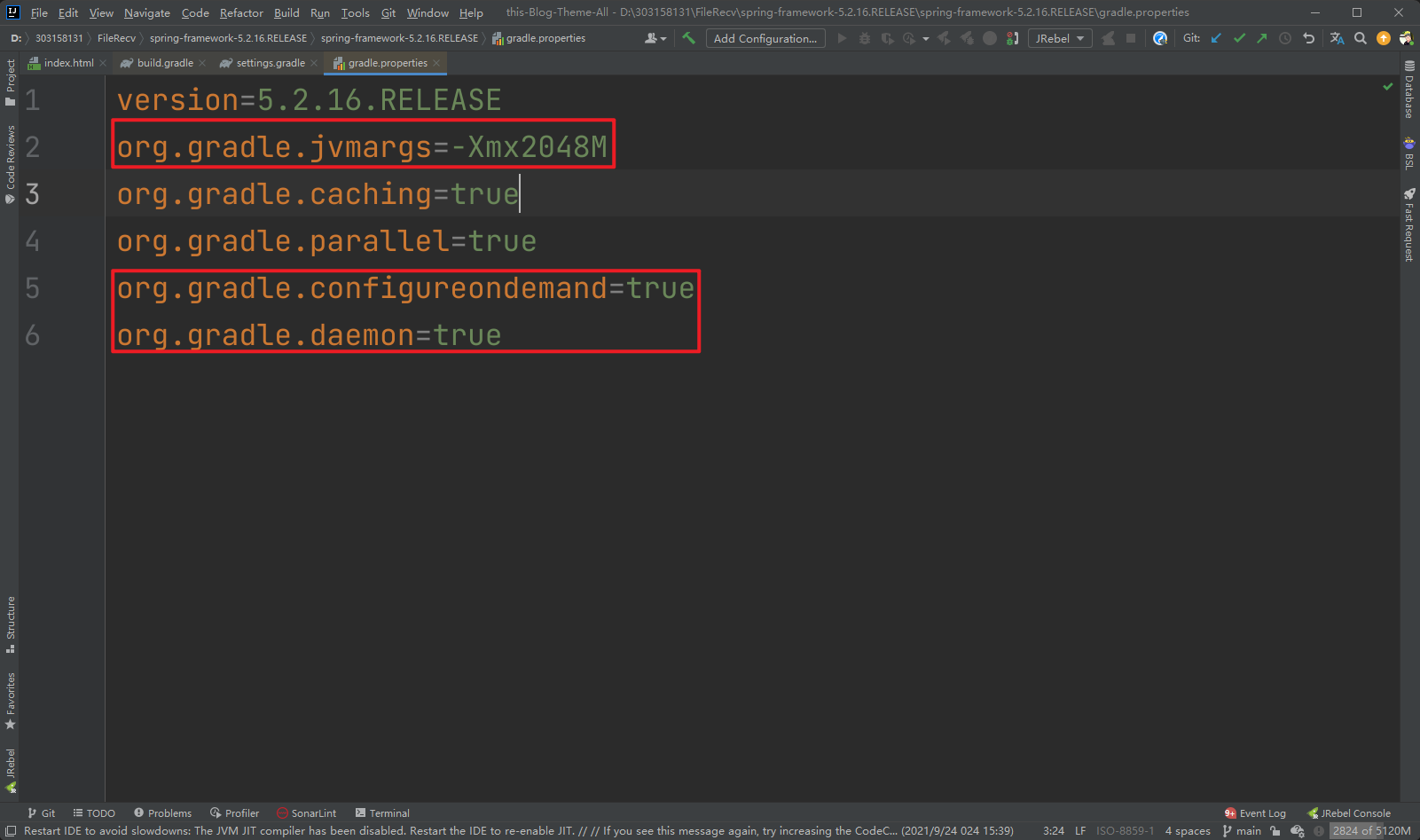Click the caret position 3:24 indicator

pos(1054,831)
